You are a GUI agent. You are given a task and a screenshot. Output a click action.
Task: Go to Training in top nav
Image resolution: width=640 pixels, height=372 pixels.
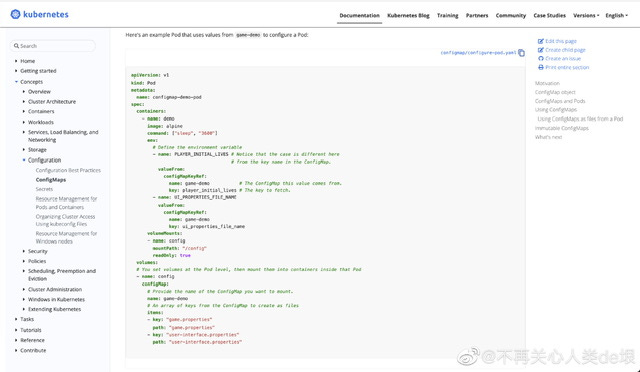pos(447,16)
